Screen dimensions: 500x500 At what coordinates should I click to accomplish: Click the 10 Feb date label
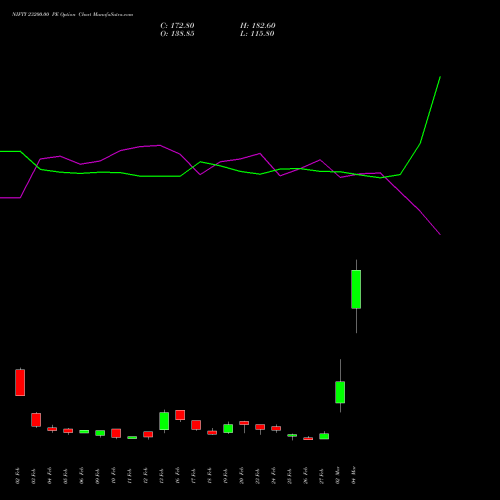(x=114, y=476)
